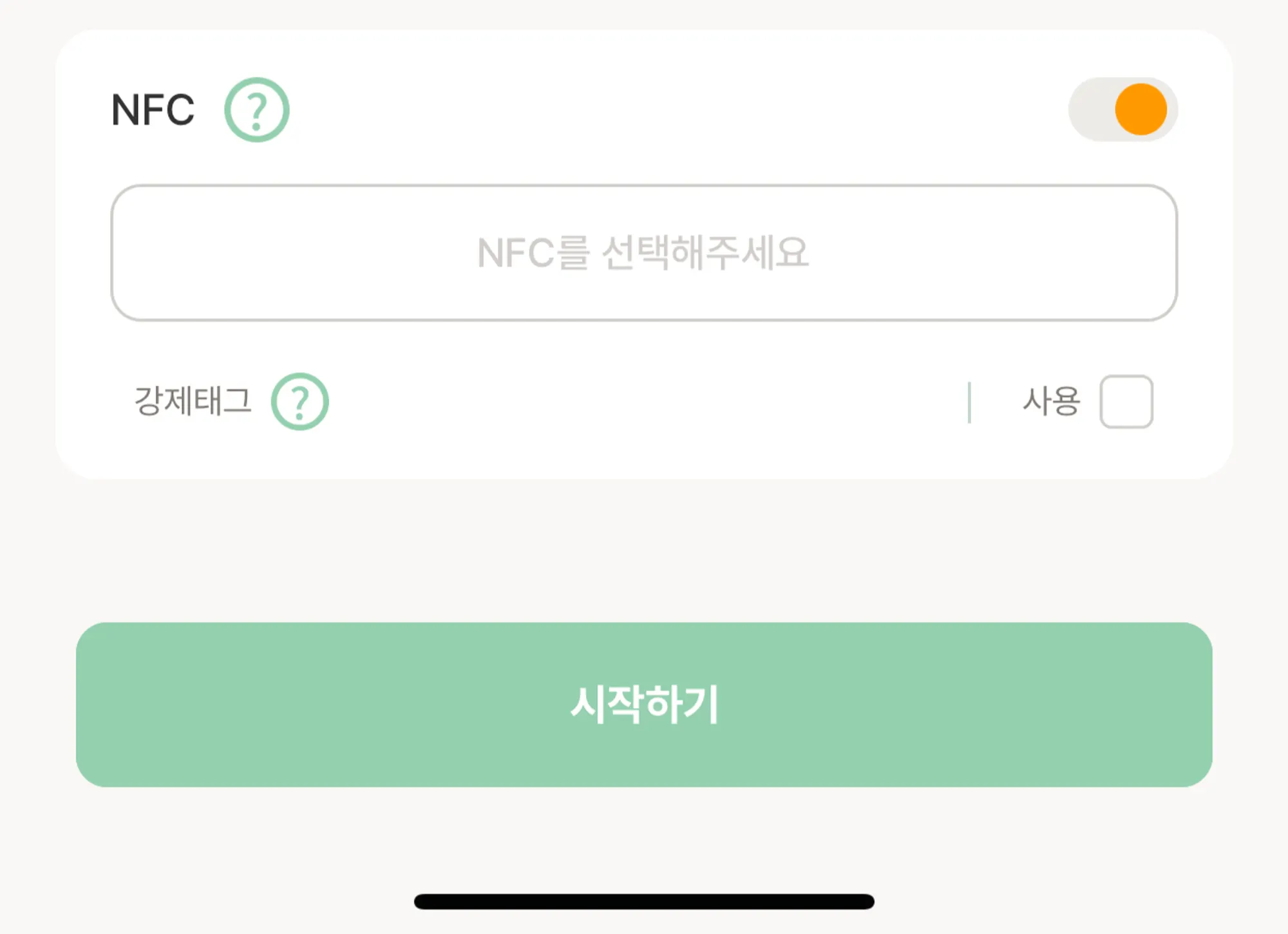Select the NFC placeholder text field

point(644,253)
